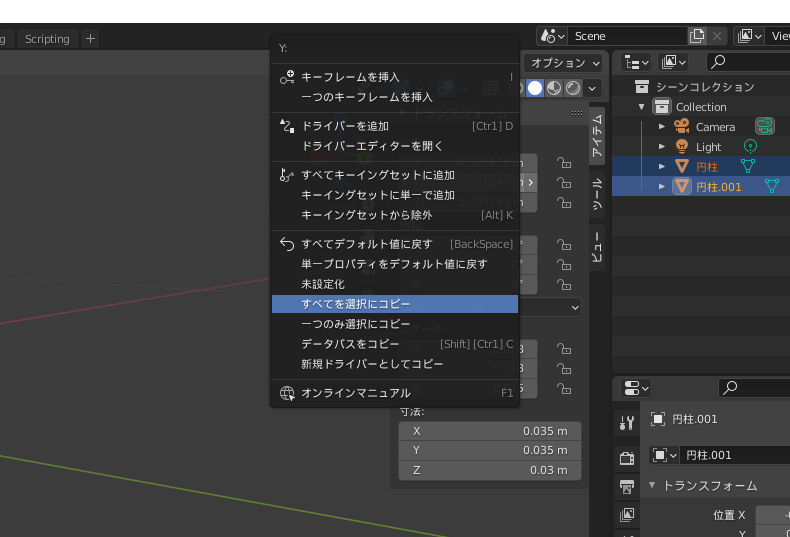Switch to アイテム sidebar tab
The height and width of the screenshot is (537, 790).
click(x=597, y=136)
